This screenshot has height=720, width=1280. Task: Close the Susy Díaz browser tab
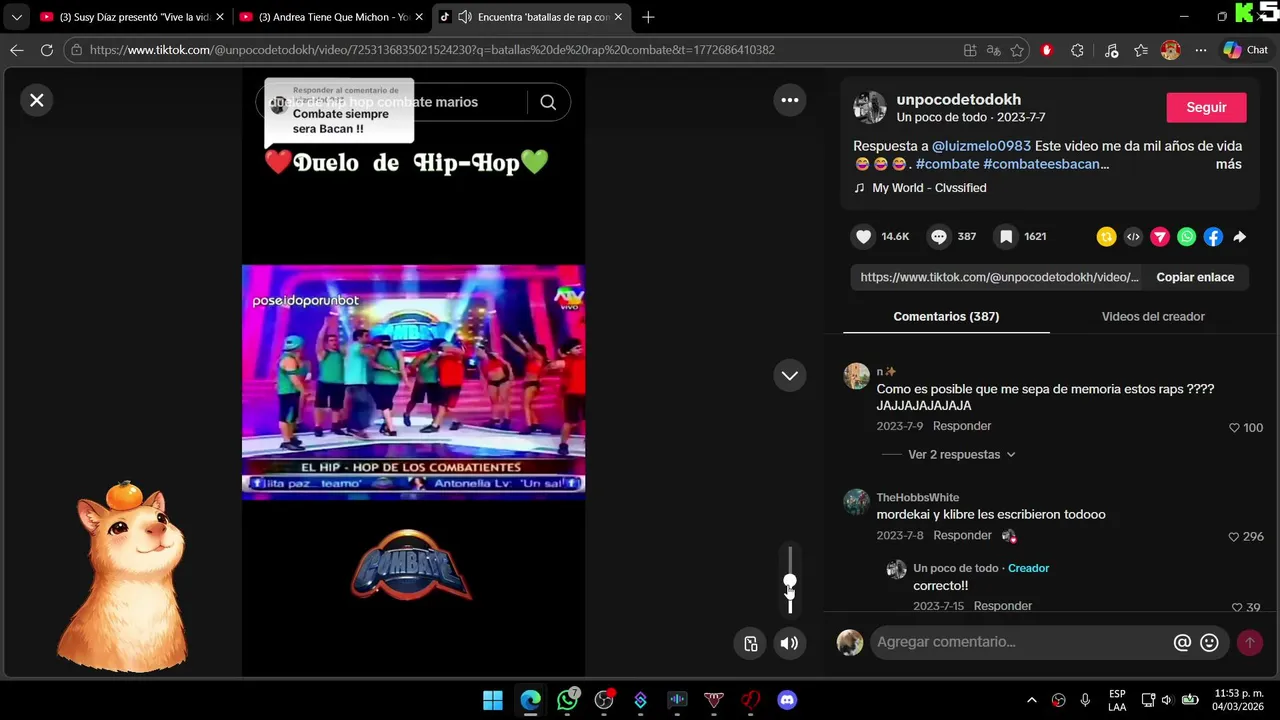[x=220, y=17]
